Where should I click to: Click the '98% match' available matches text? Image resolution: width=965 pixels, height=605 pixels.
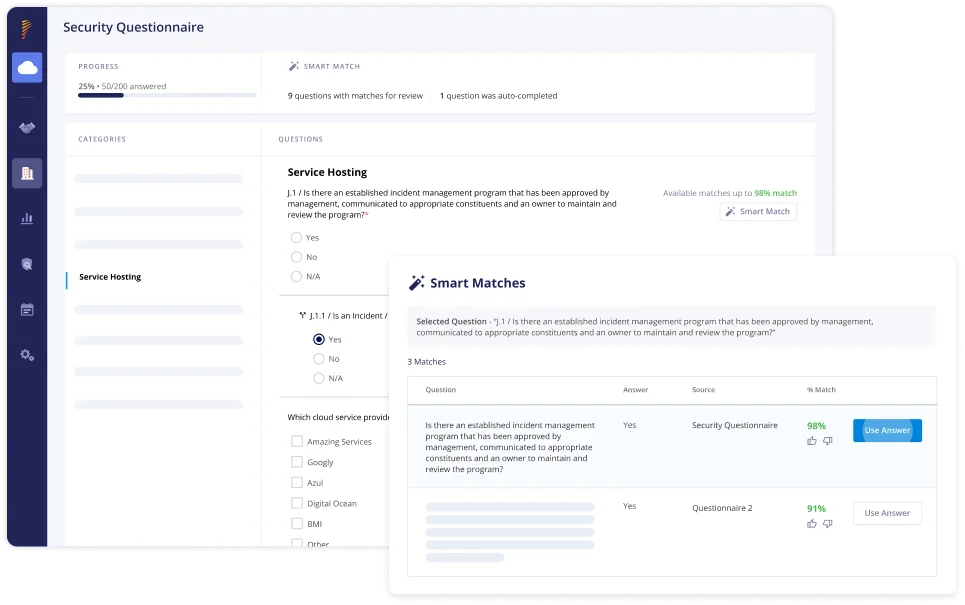coord(775,193)
